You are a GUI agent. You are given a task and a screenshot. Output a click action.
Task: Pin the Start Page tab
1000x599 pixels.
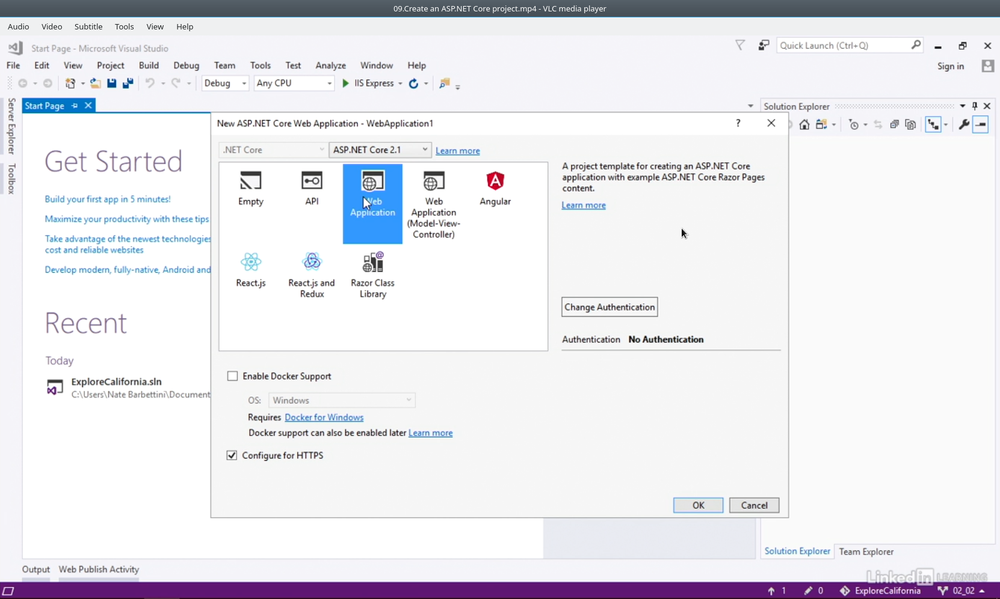[75, 106]
